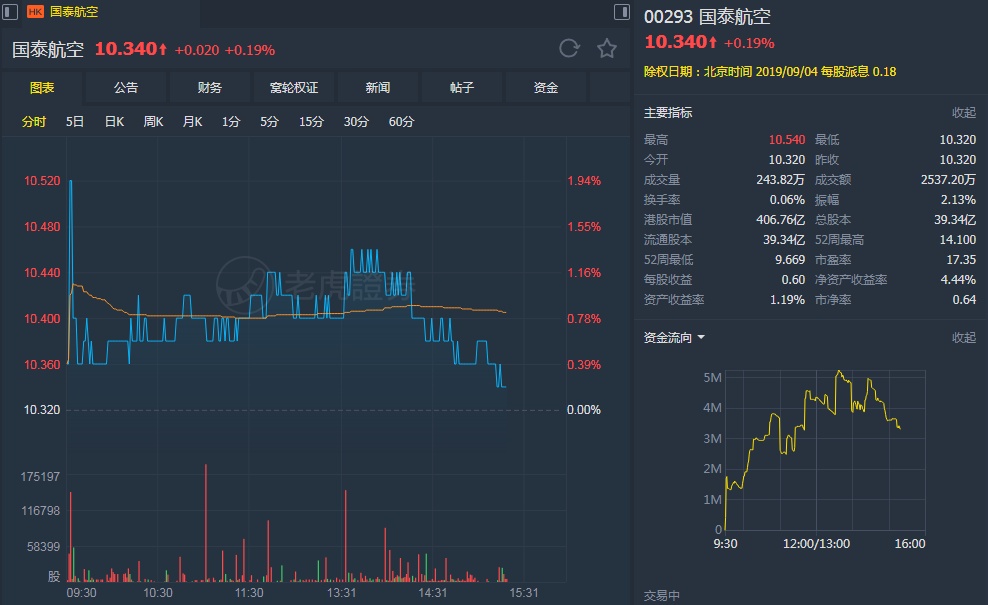Select the 60分 interval

(401, 122)
